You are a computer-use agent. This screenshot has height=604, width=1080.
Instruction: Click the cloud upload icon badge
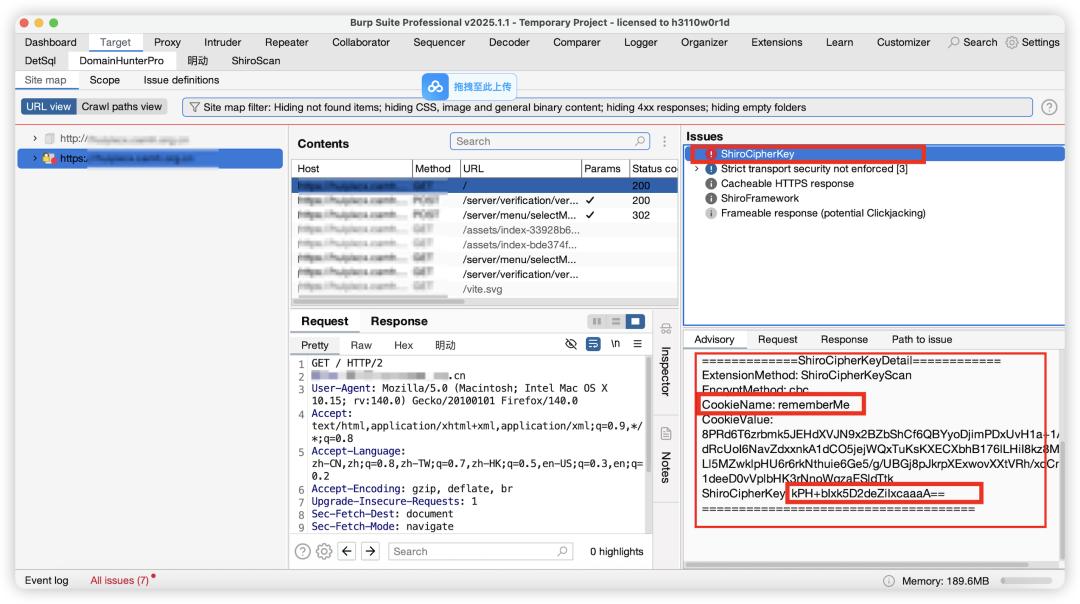point(435,87)
